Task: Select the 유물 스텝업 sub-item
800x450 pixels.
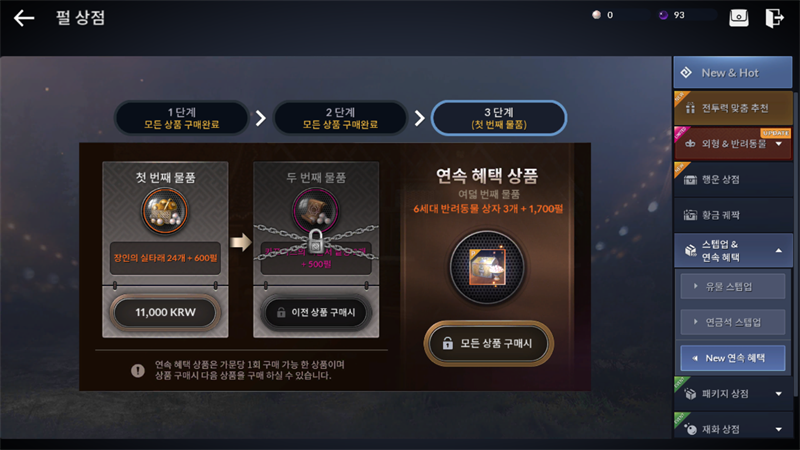Action: click(x=733, y=286)
